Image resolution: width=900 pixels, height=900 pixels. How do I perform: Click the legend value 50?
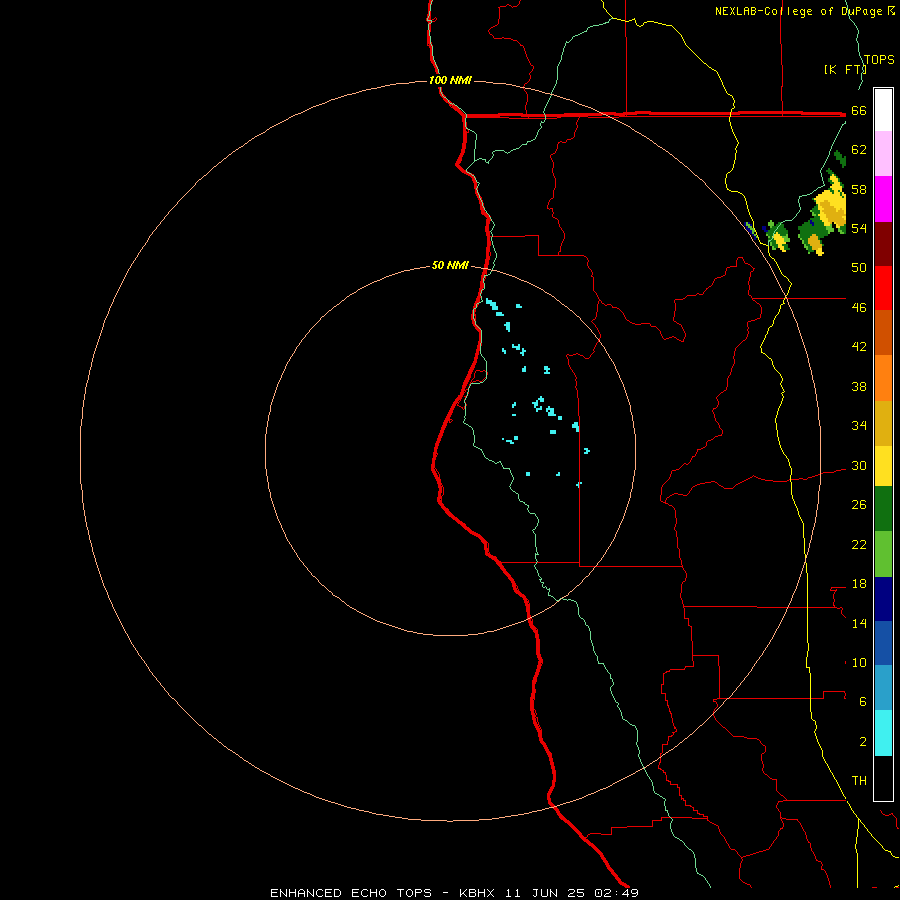click(x=859, y=267)
